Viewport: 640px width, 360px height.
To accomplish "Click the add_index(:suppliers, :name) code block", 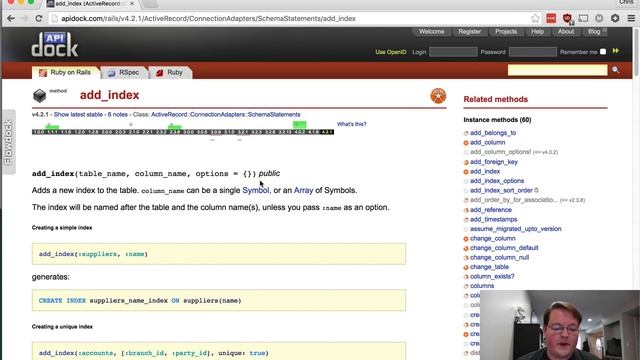I will (x=219, y=254).
